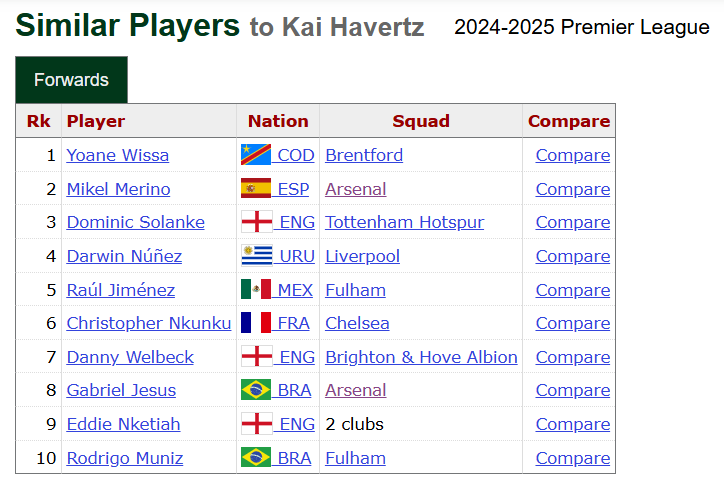Open the URU nation link
Viewport: 724px width, 497px height.
point(297,256)
